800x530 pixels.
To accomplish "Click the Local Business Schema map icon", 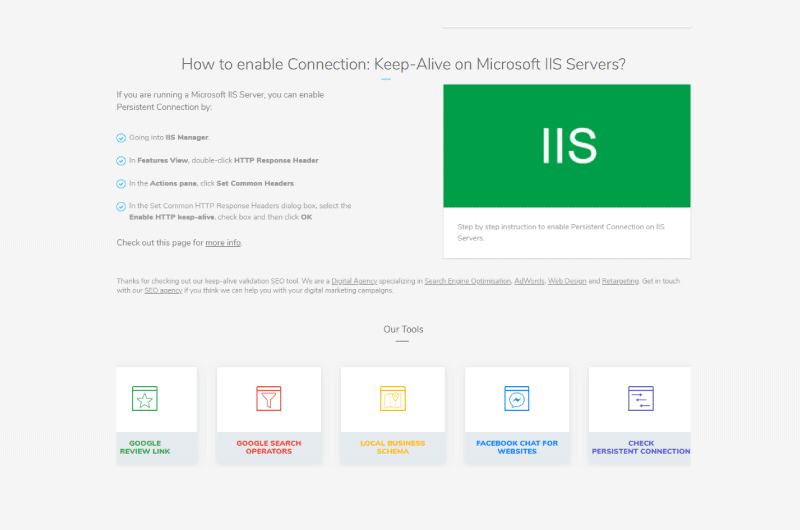I will point(393,398).
